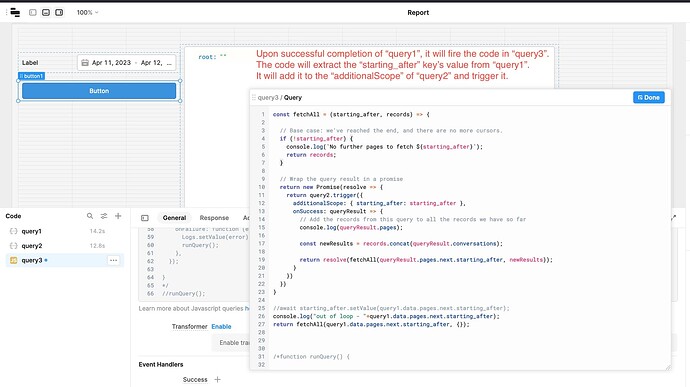Open Code panel filter options icon
This screenshot has height=387, width=690.
point(104,216)
